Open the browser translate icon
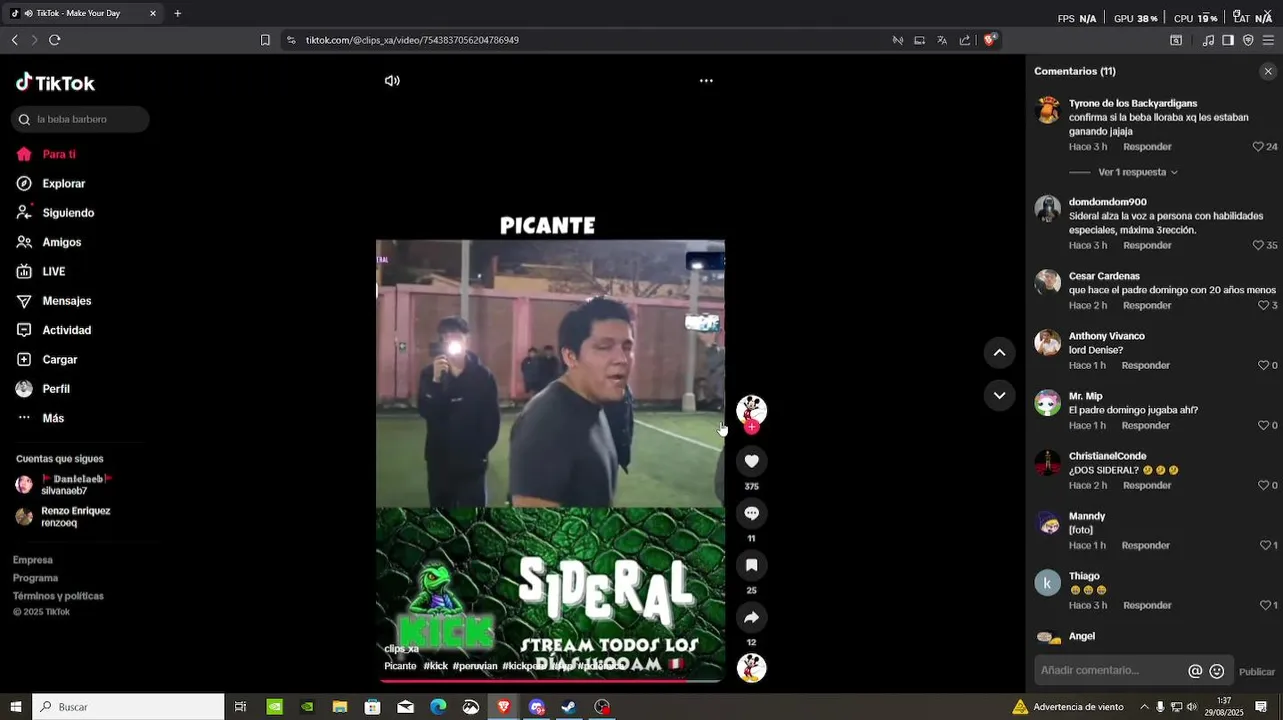 coord(942,40)
